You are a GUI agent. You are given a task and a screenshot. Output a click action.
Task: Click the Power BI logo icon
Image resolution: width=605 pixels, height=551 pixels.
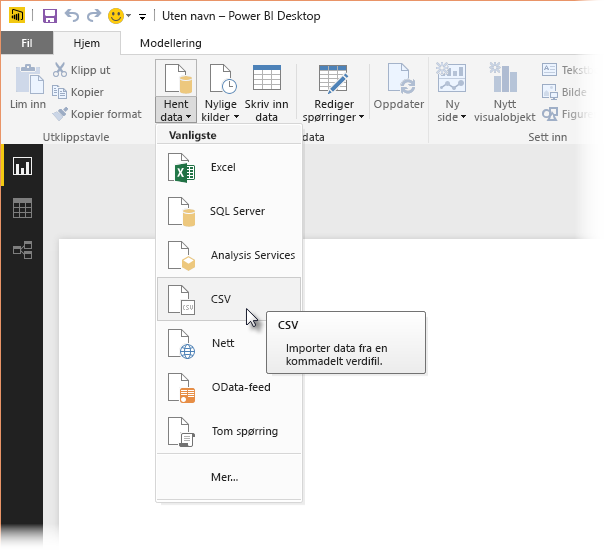click(17, 16)
